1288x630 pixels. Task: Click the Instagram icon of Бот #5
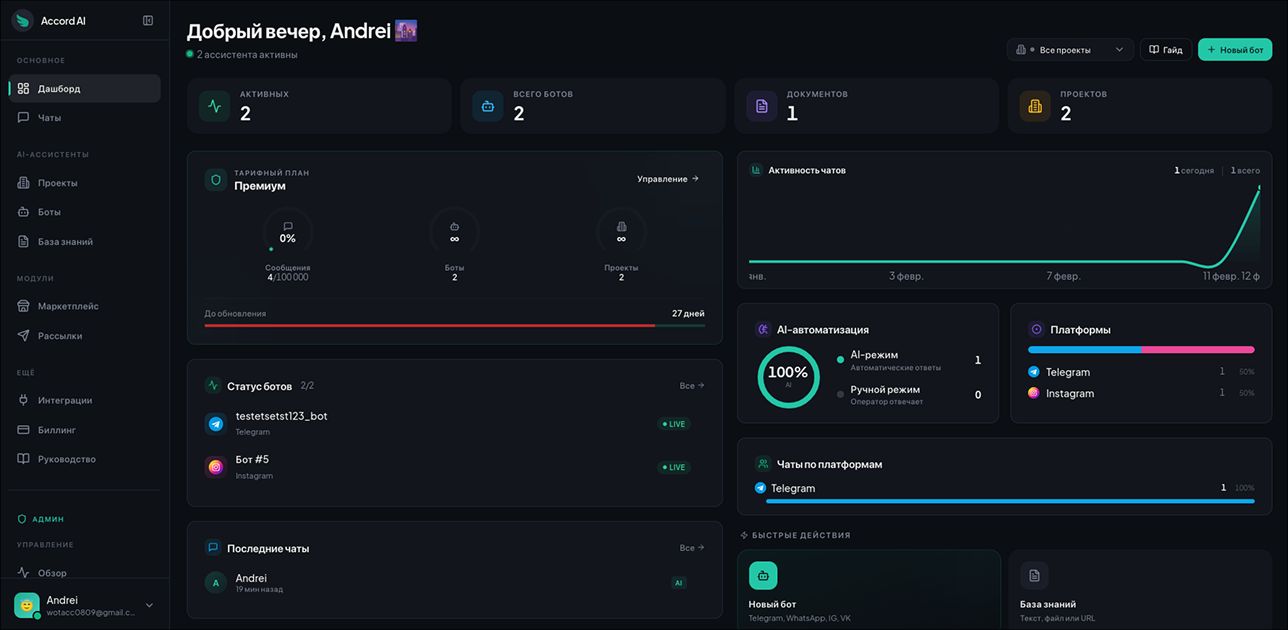click(x=215, y=467)
